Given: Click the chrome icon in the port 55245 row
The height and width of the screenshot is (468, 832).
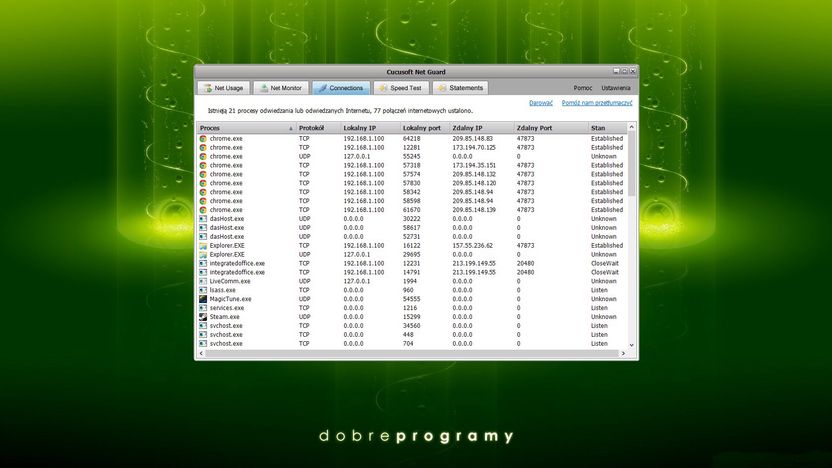Looking at the screenshot, I should coord(203,157).
